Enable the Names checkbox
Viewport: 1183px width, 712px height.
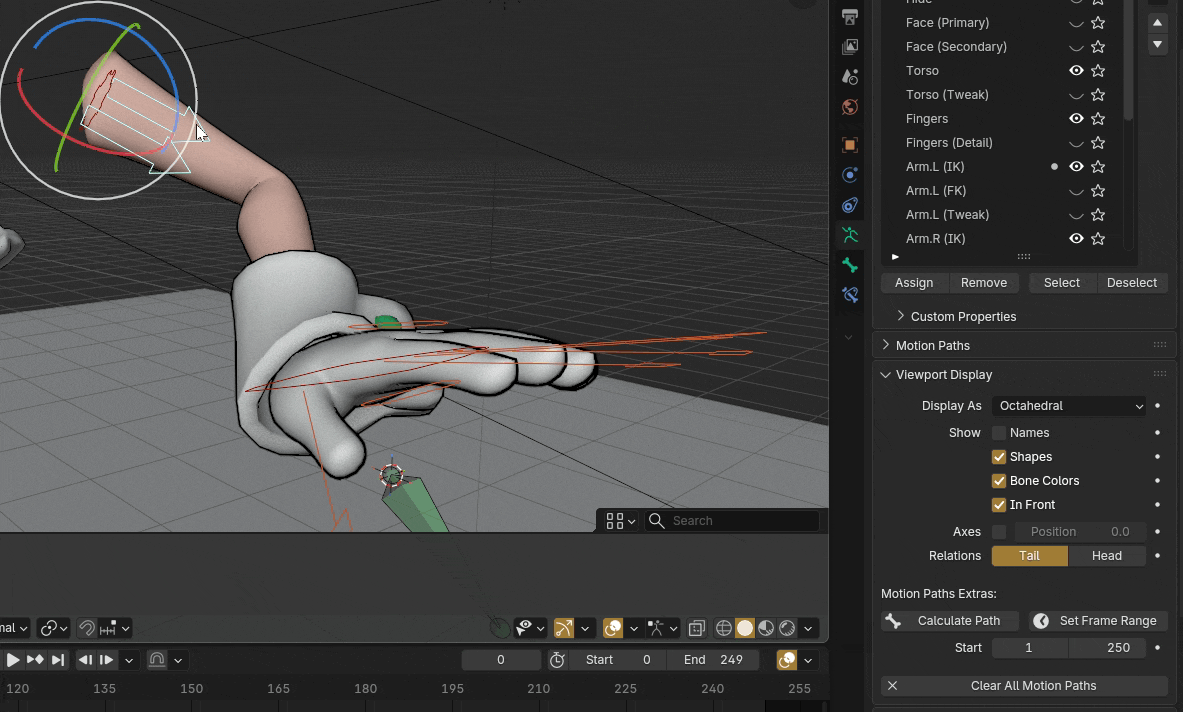pyautogui.click(x=999, y=433)
